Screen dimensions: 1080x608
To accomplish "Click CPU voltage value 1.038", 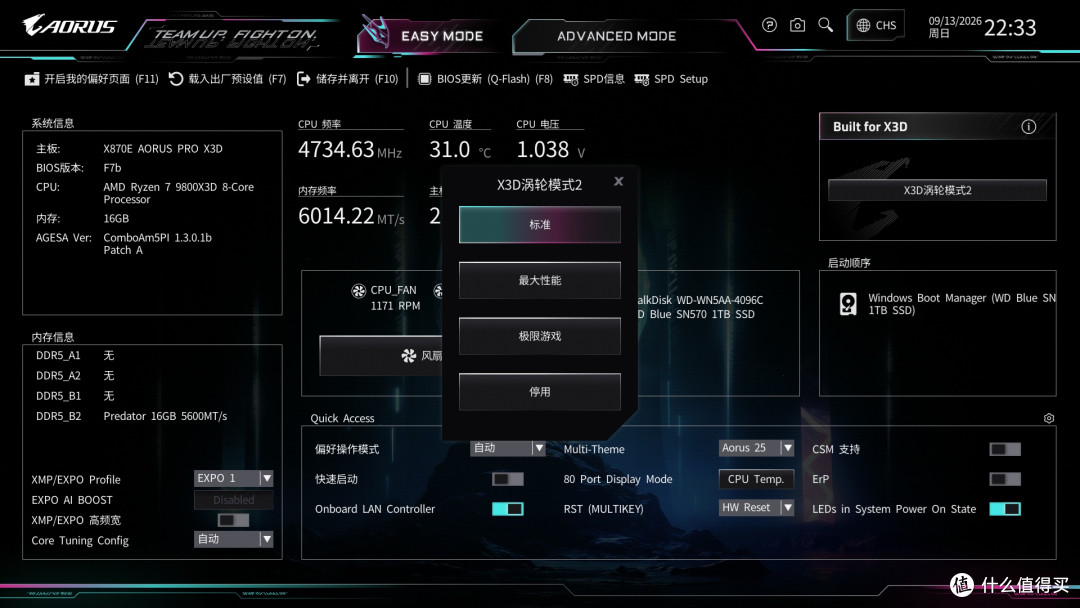I will (543, 149).
